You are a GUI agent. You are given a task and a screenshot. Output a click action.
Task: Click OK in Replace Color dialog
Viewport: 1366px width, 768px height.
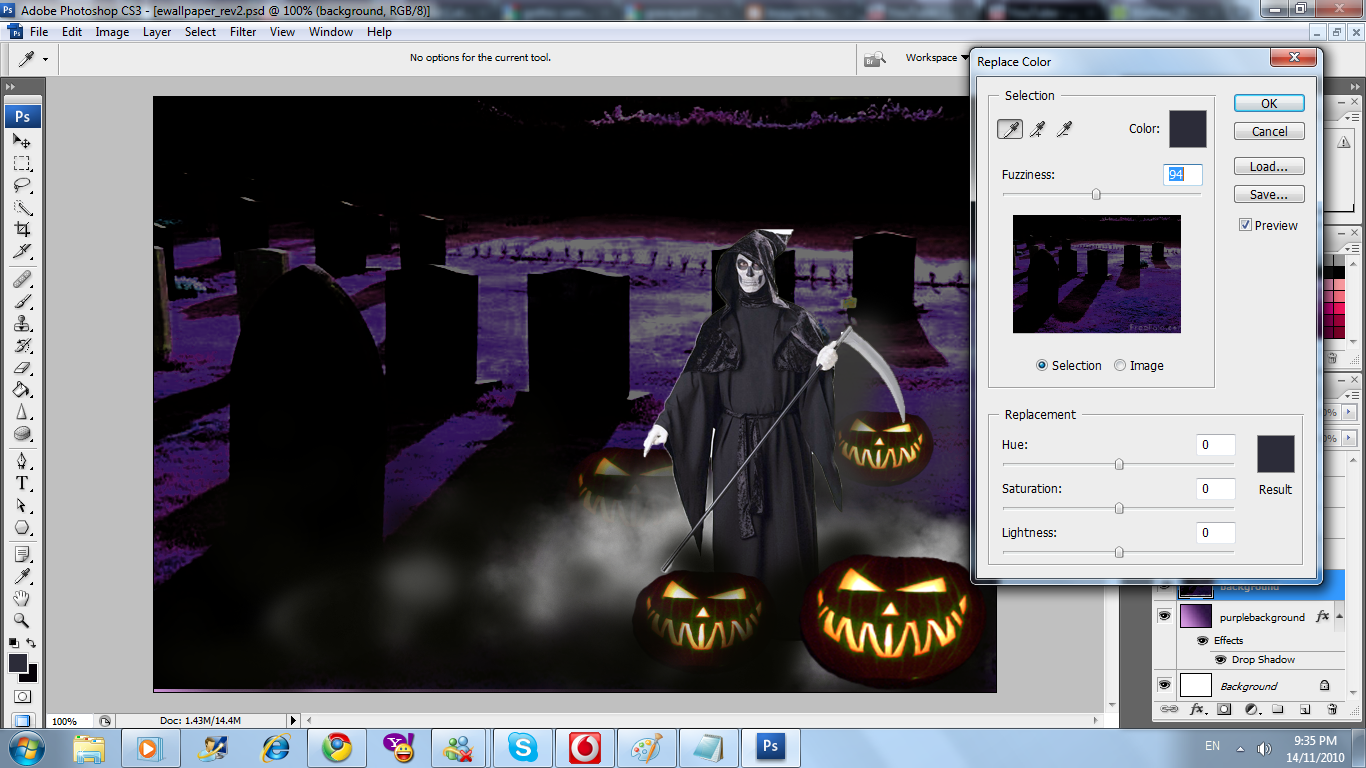1269,103
